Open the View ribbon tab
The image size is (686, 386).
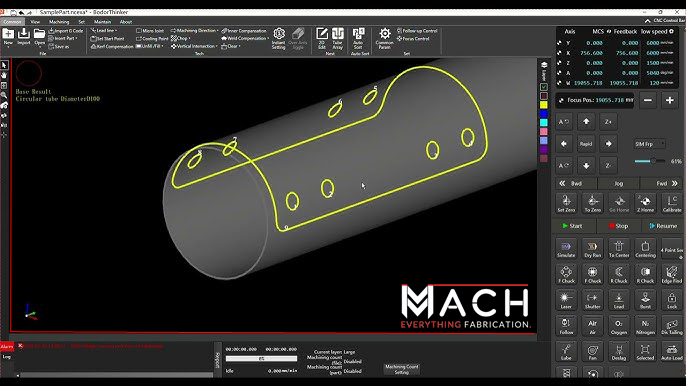(35, 21)
